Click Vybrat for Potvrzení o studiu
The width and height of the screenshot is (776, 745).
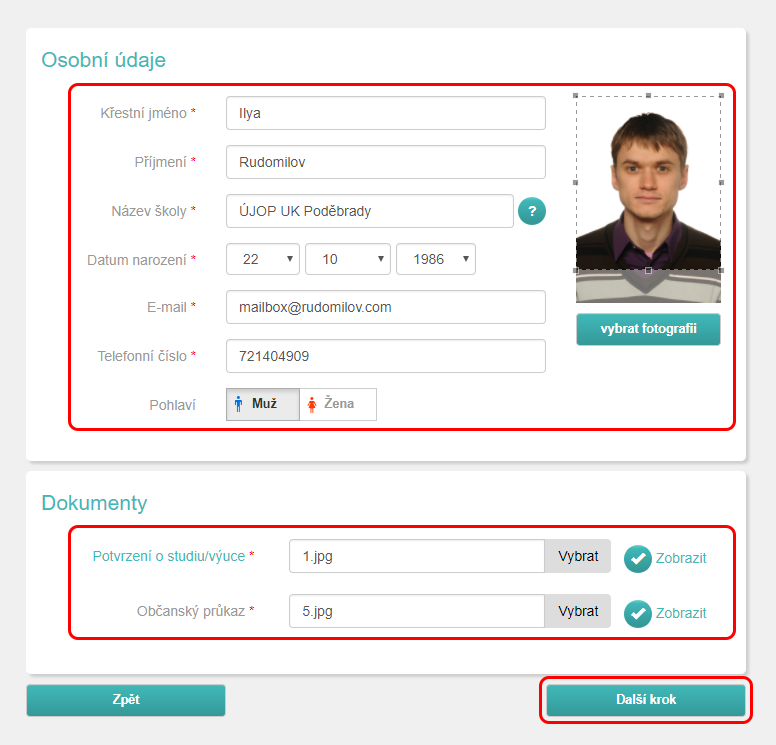(x=578, y=556)
